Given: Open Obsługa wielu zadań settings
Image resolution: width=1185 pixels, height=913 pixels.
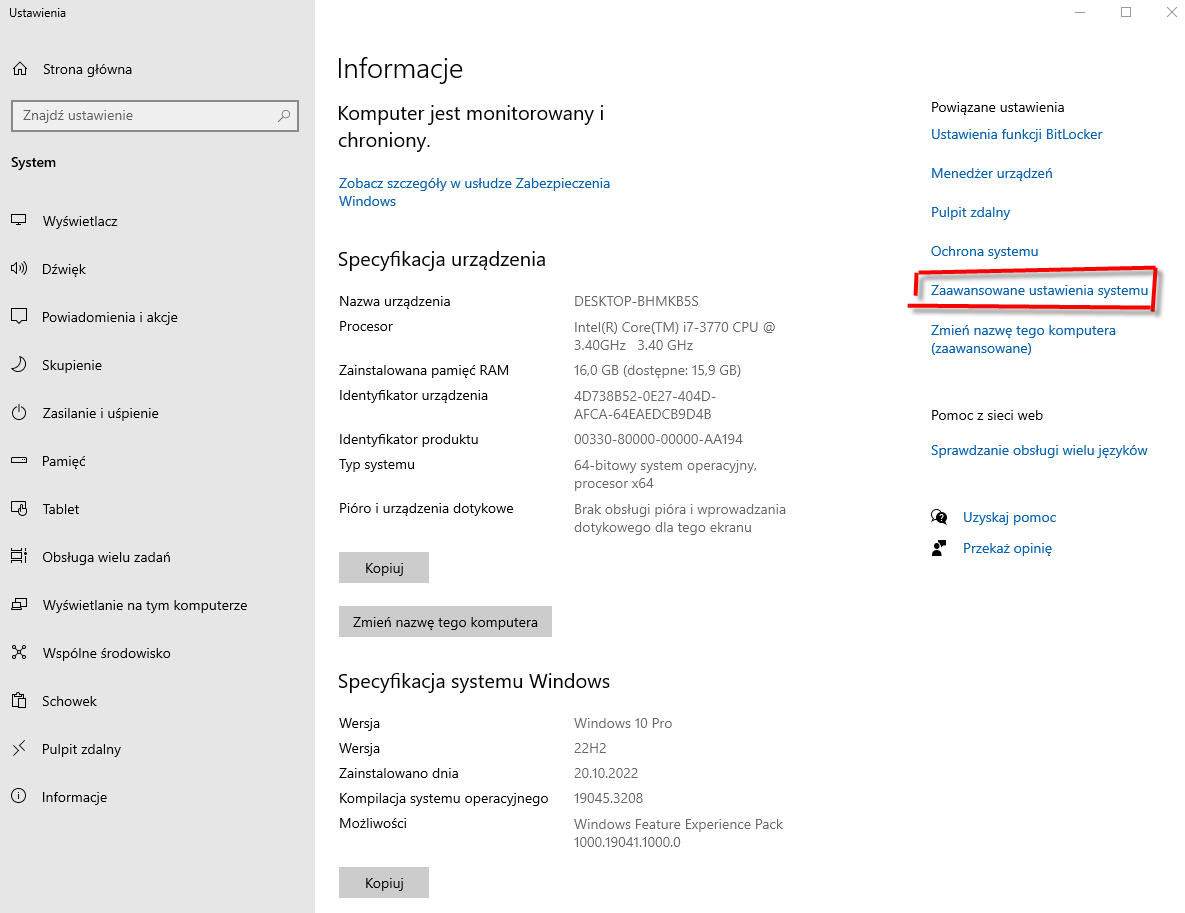Looking at the screenshot, I should [106, 557].
